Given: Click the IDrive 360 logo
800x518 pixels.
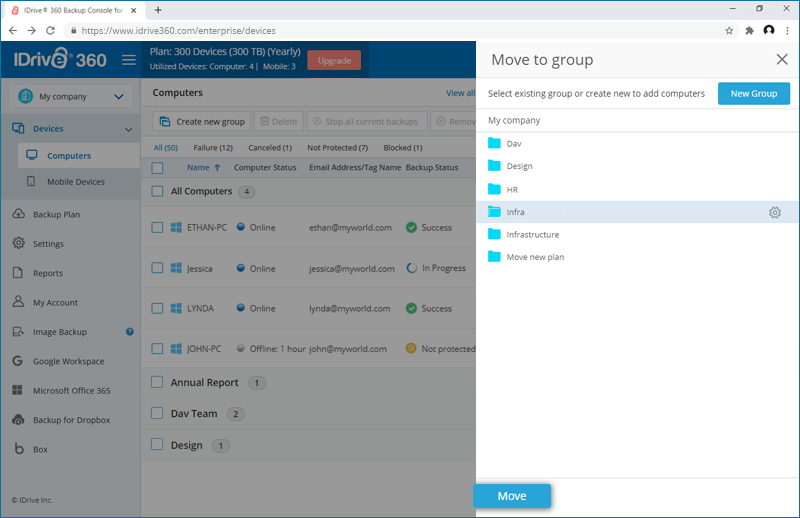Looking at the screenshot, I should click(x=60, y=59).
